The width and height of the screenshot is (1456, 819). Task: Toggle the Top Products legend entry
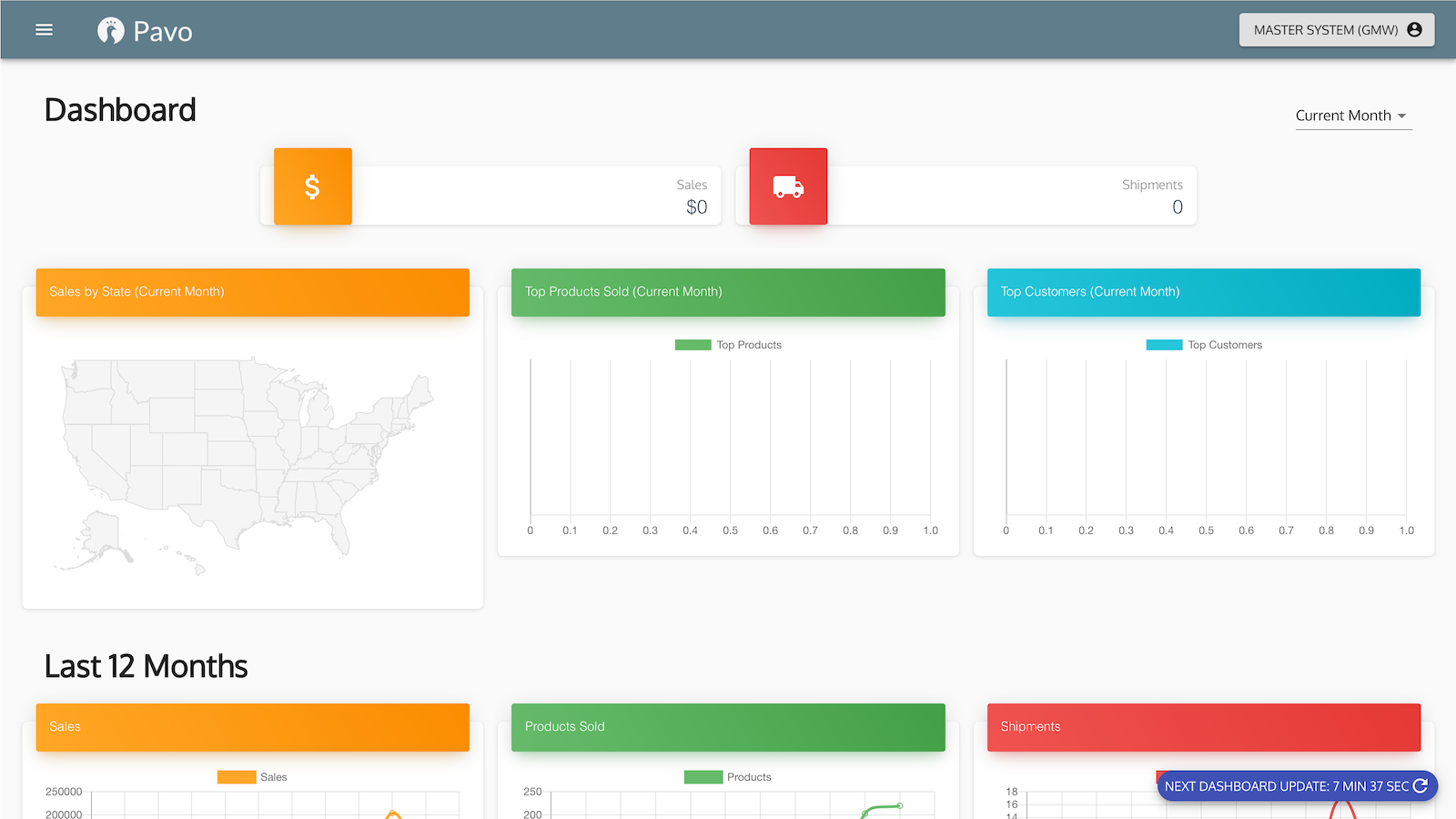pos(728,345)
